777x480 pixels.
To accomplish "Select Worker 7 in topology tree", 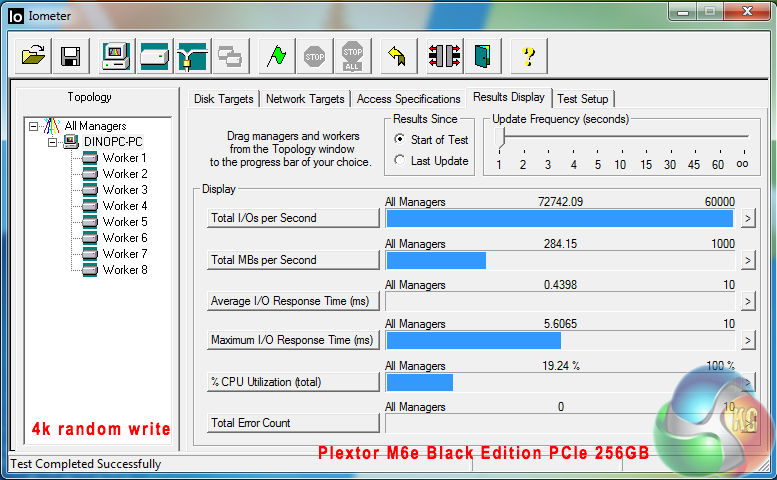I will pyautogui.click(x=125, y=254).
